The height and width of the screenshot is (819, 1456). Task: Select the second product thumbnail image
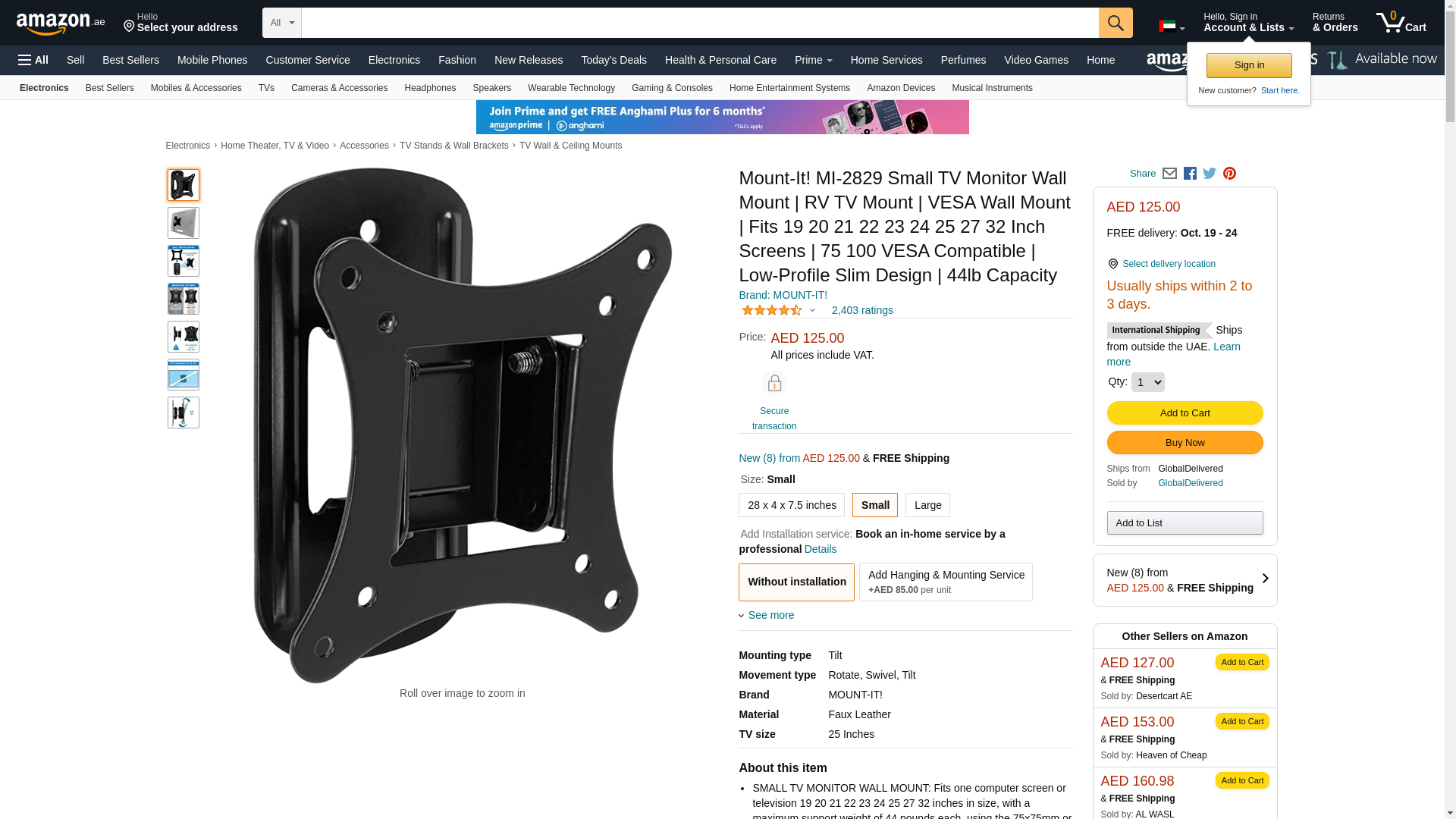click(x=184, y=223)
